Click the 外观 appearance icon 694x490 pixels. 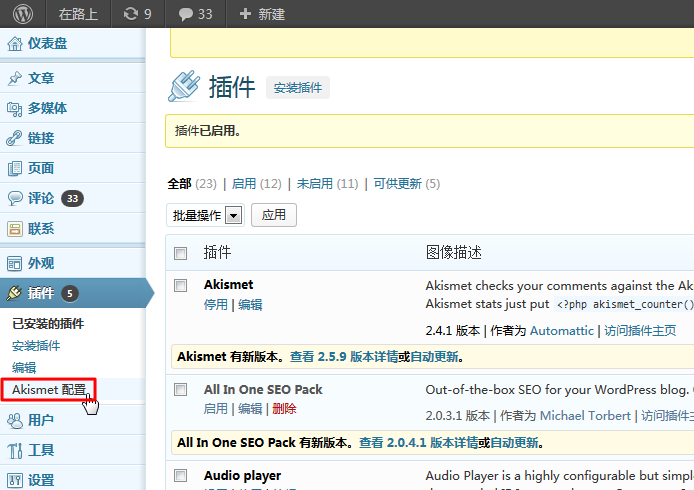coord(15,263)
